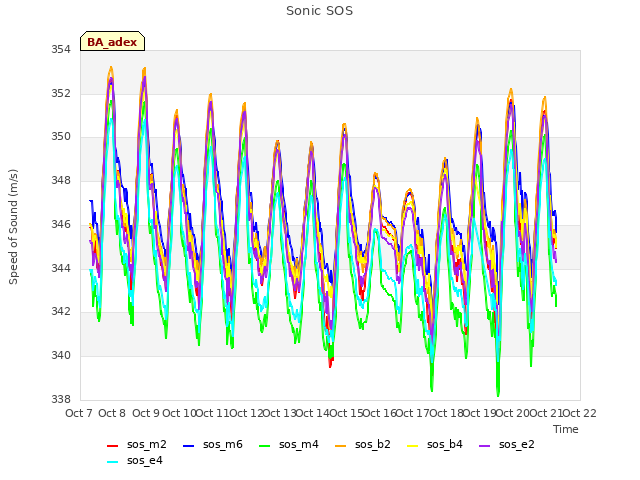640x480 pixels.
Task: Select the sos_e2 legend label
Action: pos(516,444)
